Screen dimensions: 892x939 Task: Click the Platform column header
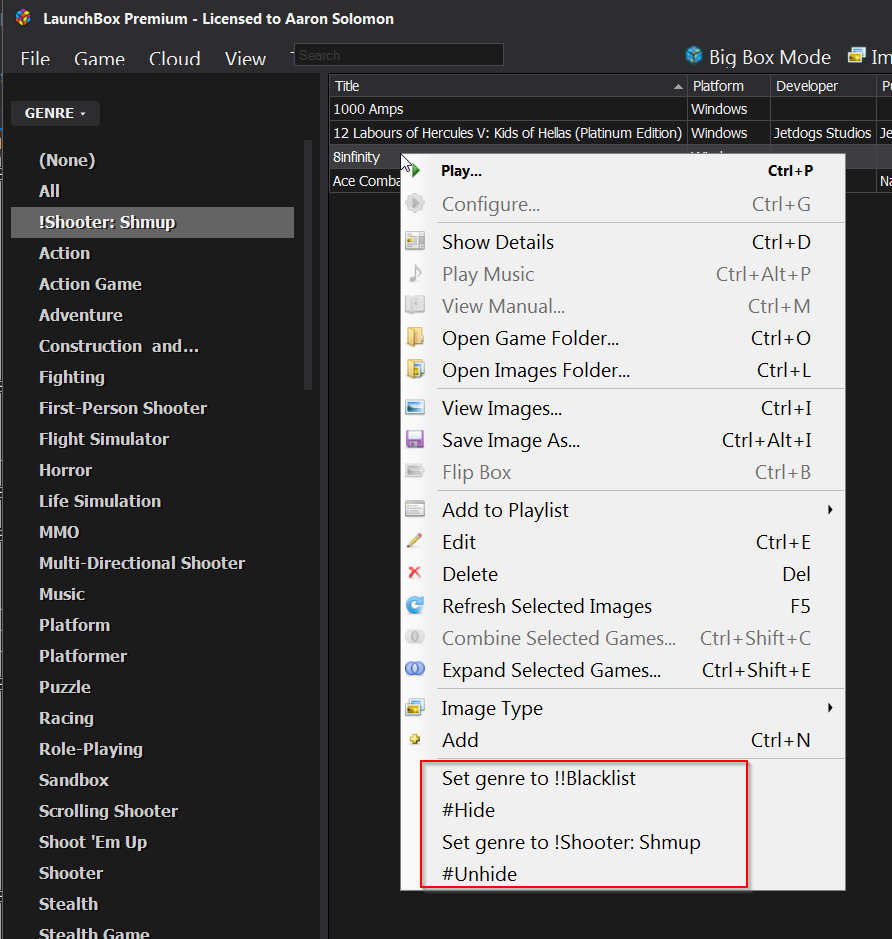click(729, 86)
